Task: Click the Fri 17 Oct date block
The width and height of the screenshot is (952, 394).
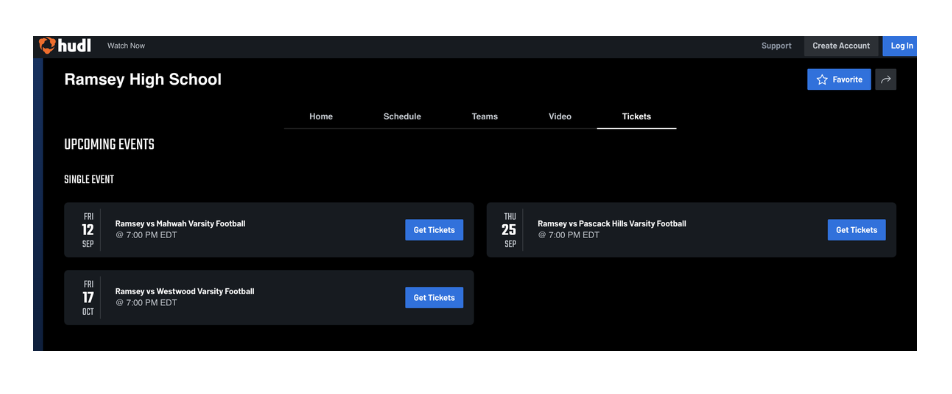Action: (x=88, y=298)
